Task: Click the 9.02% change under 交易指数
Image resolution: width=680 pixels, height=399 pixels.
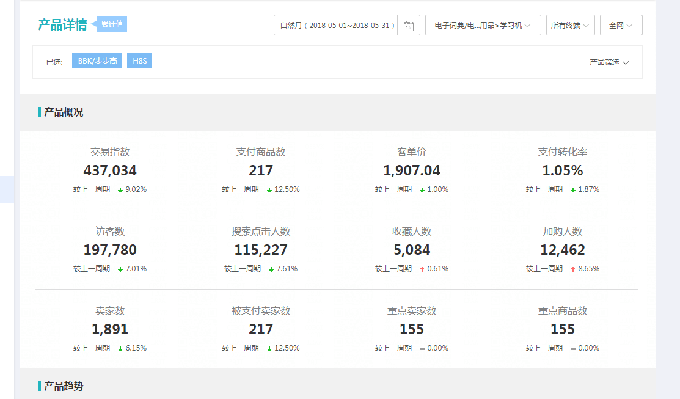Action: tap(136, 189)
